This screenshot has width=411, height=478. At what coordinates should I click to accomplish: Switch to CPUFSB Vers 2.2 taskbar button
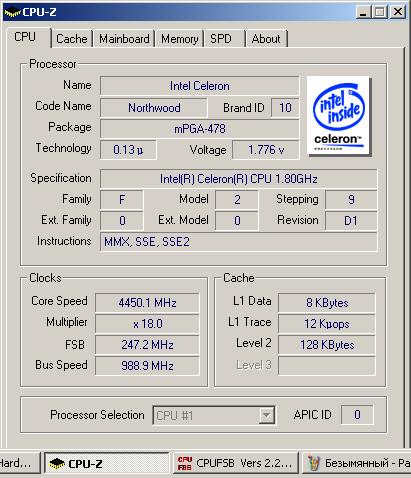235,463
